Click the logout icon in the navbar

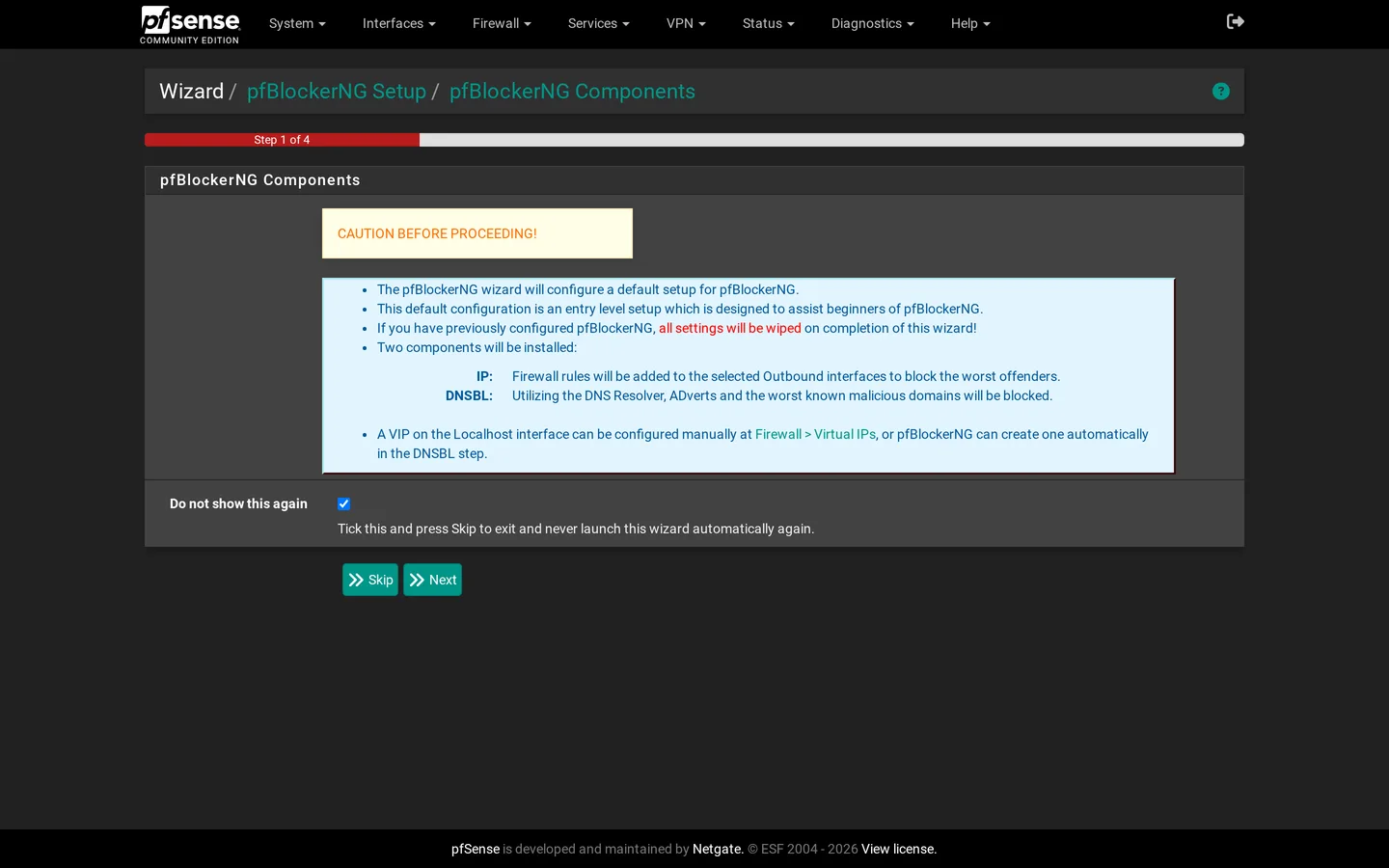click(1236, 21)
